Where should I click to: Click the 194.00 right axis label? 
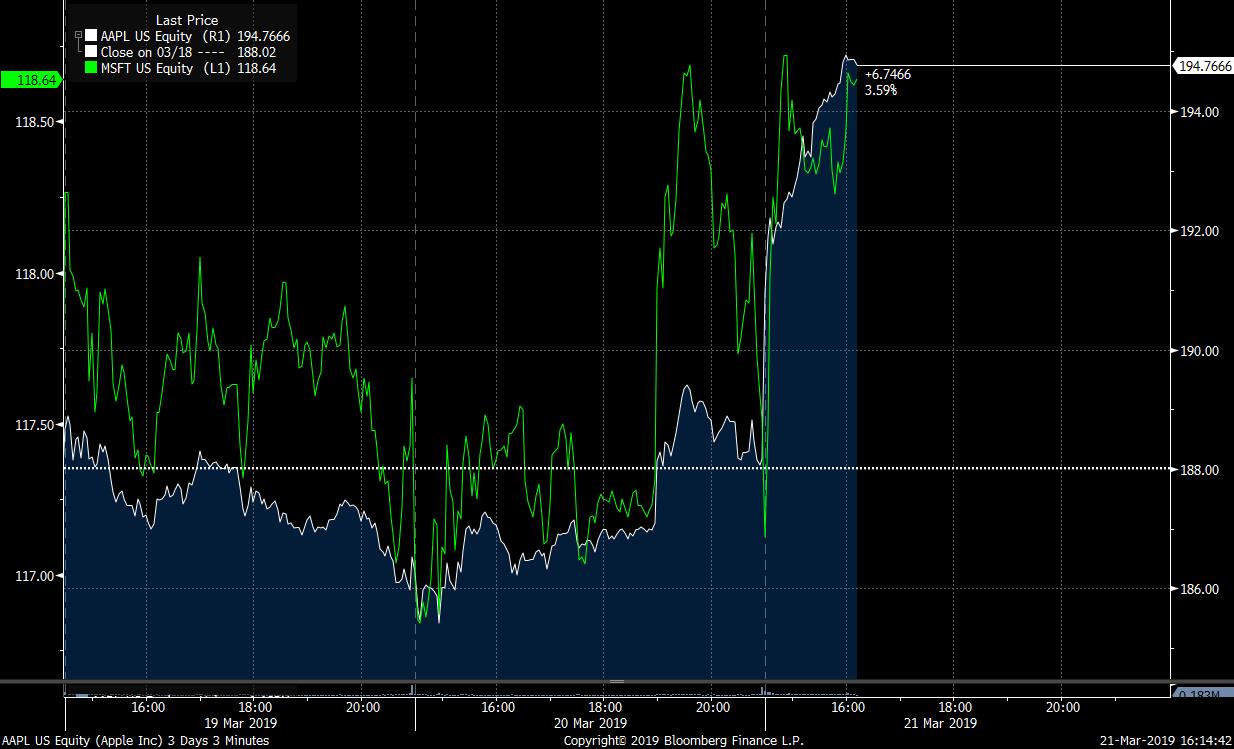click(1199, 112)
